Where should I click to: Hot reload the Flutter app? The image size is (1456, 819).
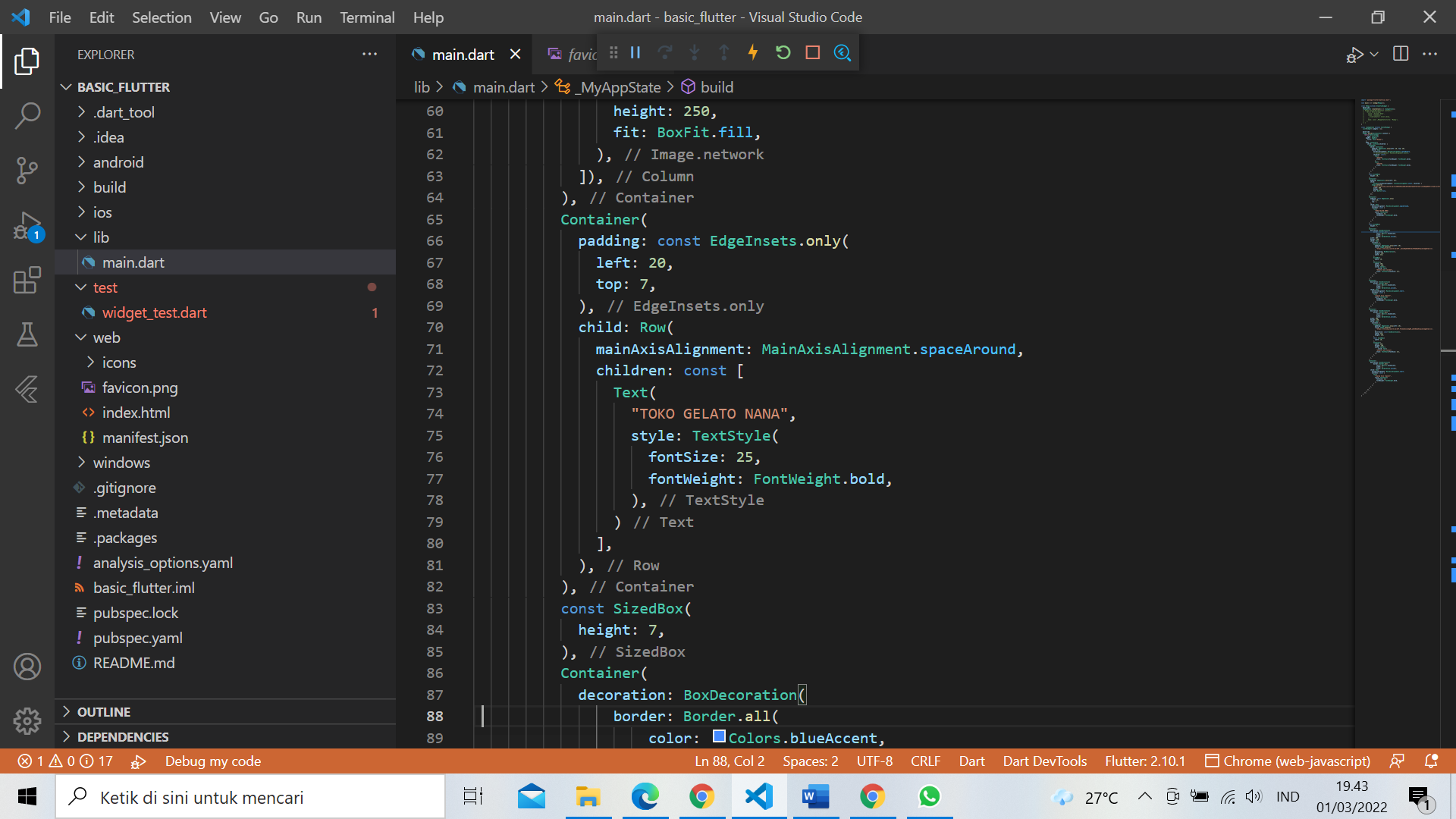point(753,52)
